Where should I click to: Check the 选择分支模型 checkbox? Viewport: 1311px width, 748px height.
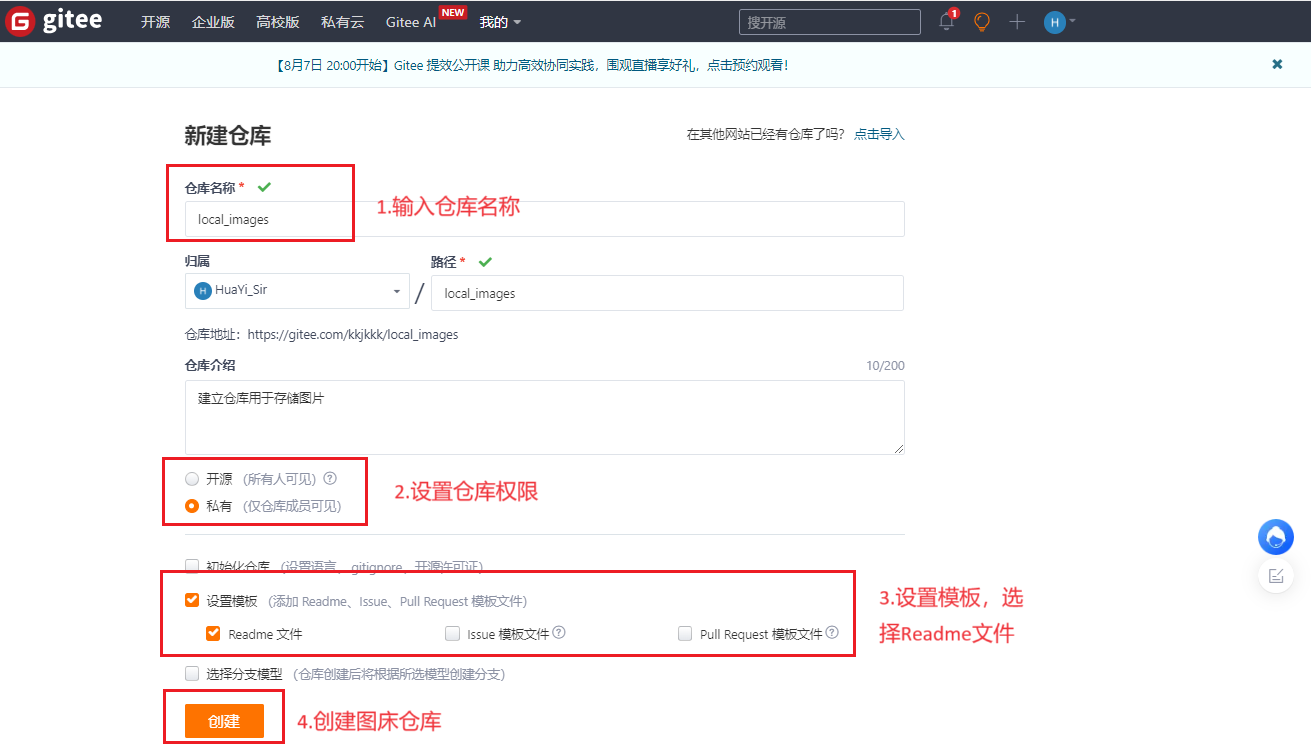(192, 674)
